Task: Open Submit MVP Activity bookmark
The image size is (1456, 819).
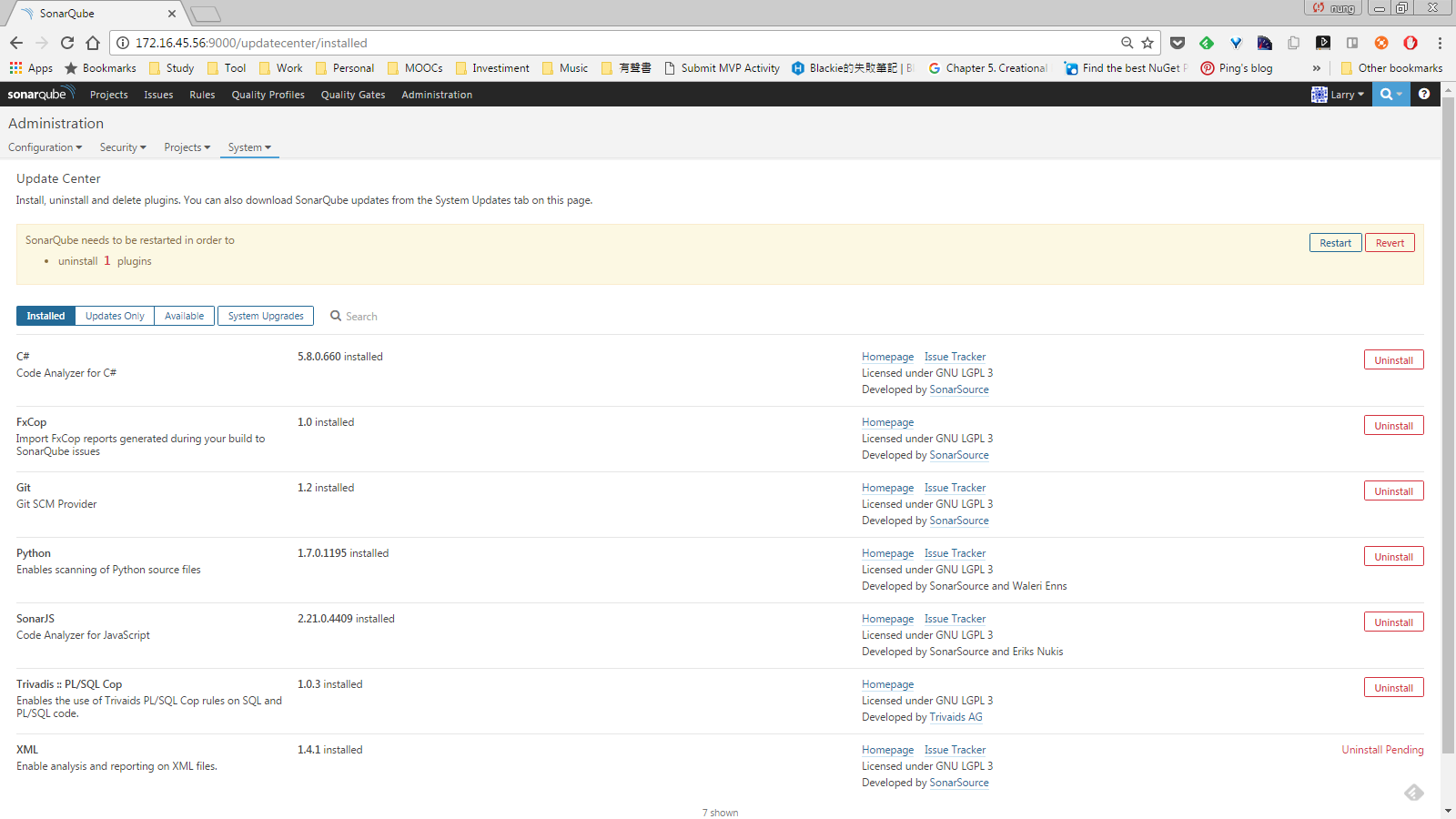Action: [x=722, y=68]
